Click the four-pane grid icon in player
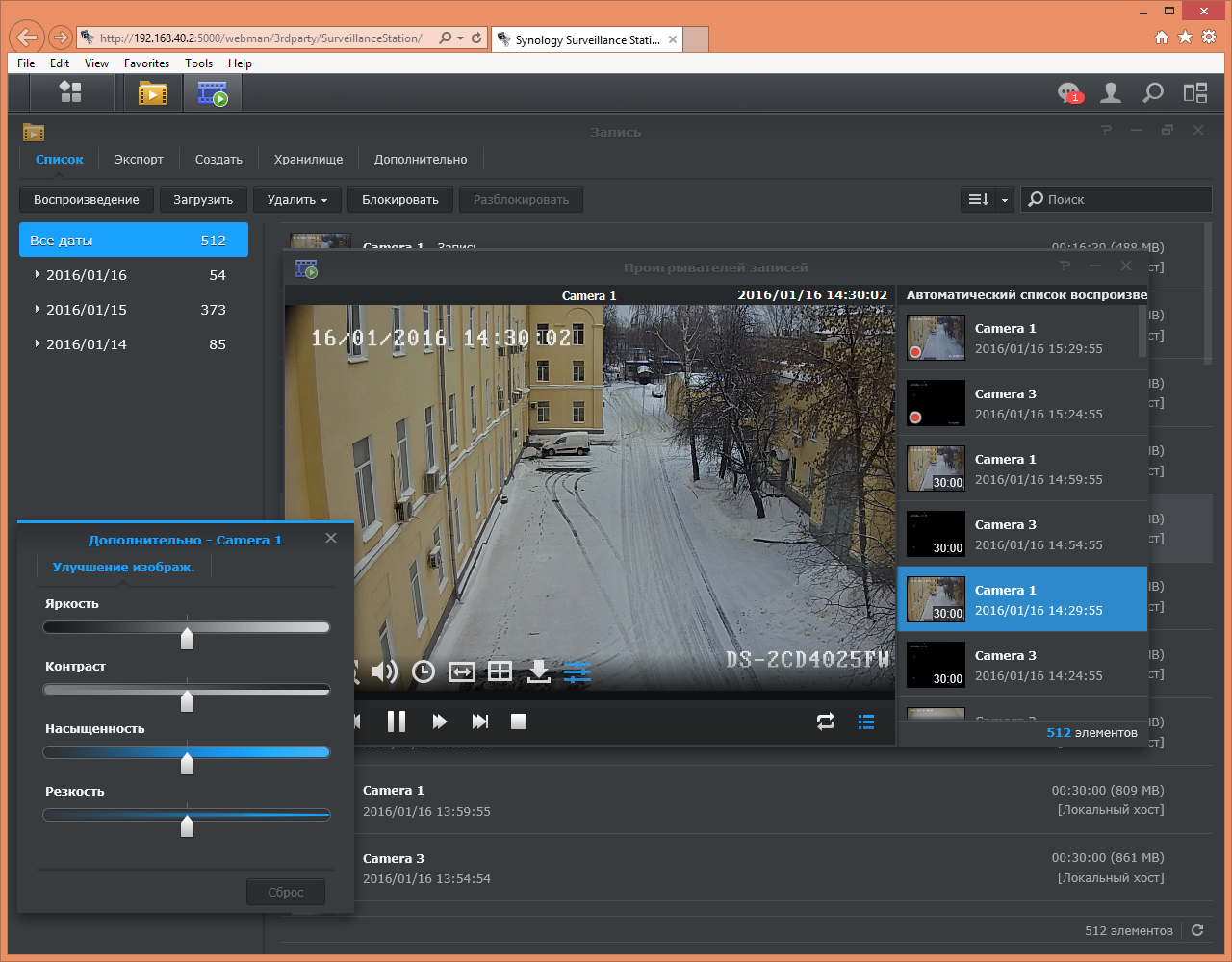Screen dimensions: 1232x962 point(500,671)
